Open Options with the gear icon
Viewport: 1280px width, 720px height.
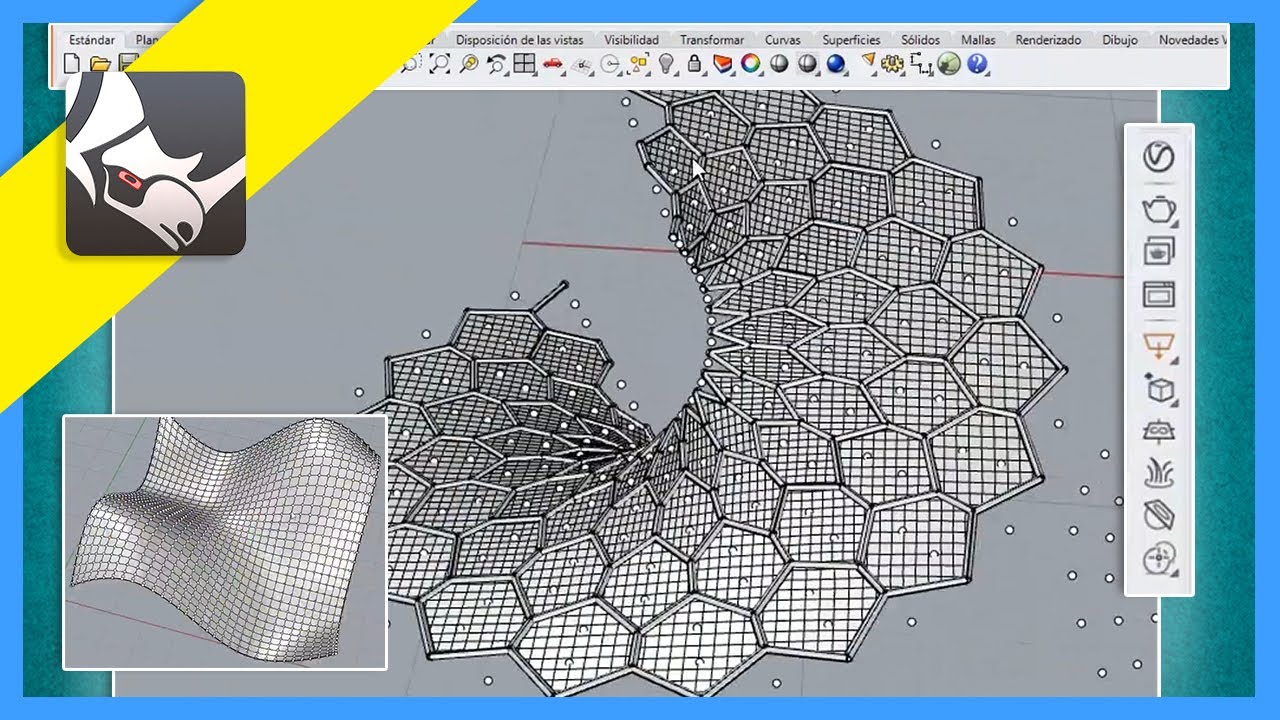(x=892, y=64)
